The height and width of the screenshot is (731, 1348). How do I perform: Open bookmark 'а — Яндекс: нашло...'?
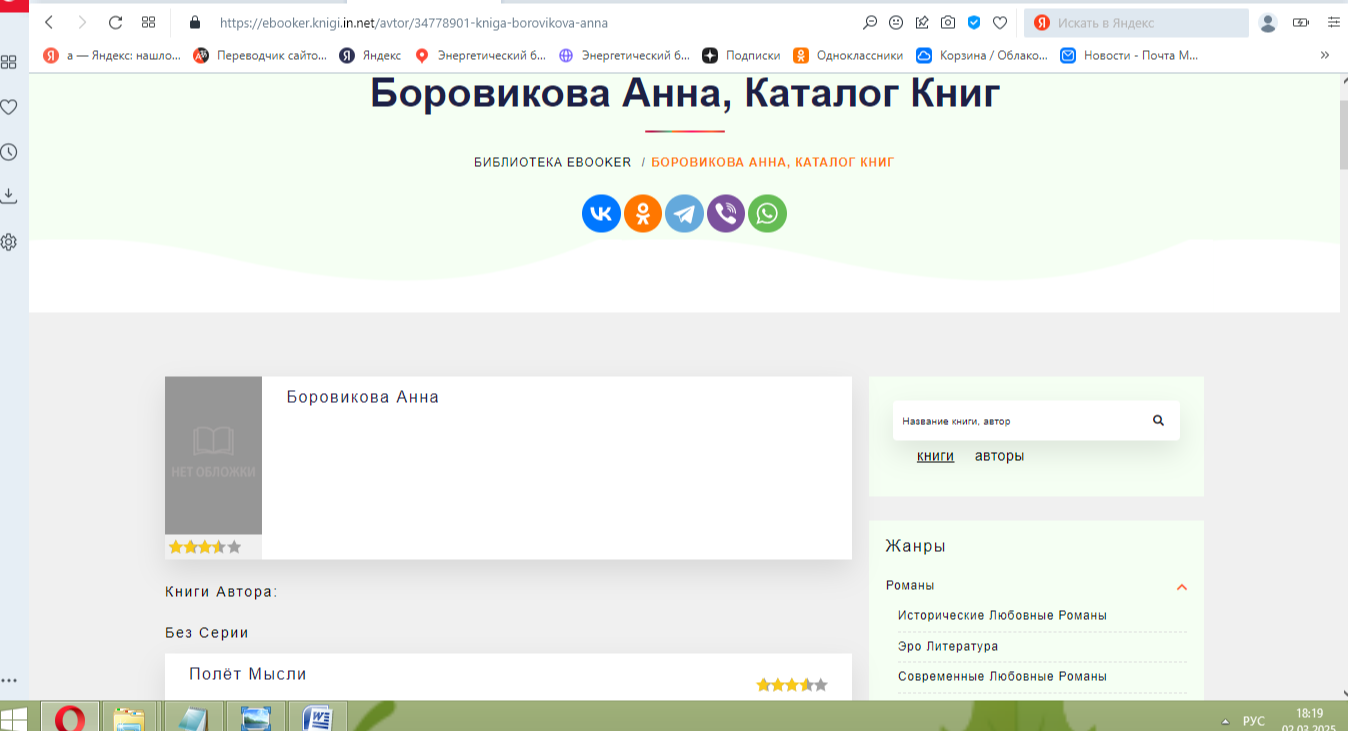coord(112,55)
